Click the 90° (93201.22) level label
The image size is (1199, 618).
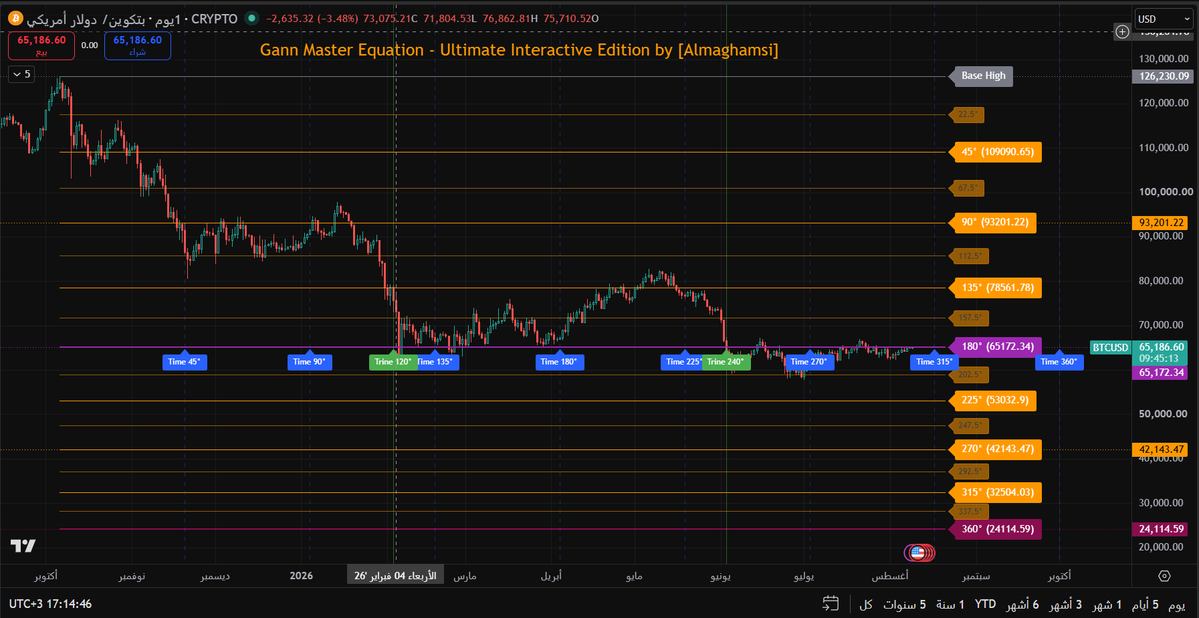click(994, 223)
